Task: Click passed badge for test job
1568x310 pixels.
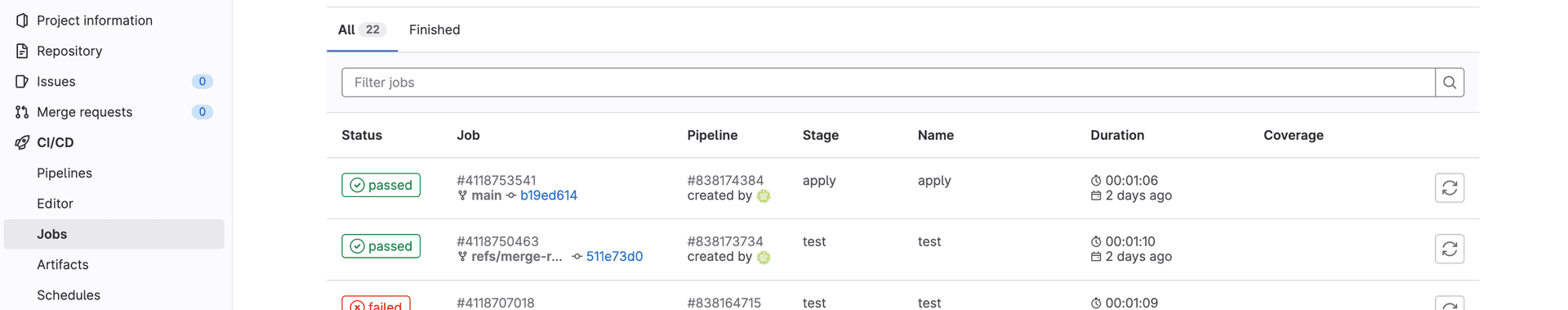Action: 381,246
